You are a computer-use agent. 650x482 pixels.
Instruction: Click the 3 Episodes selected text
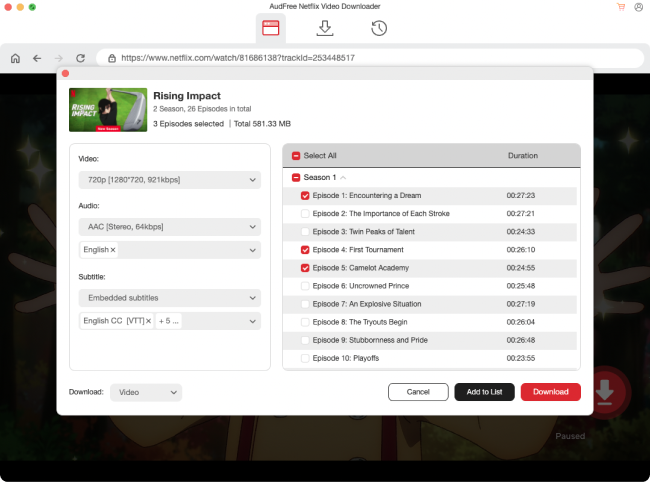[188, 124]
